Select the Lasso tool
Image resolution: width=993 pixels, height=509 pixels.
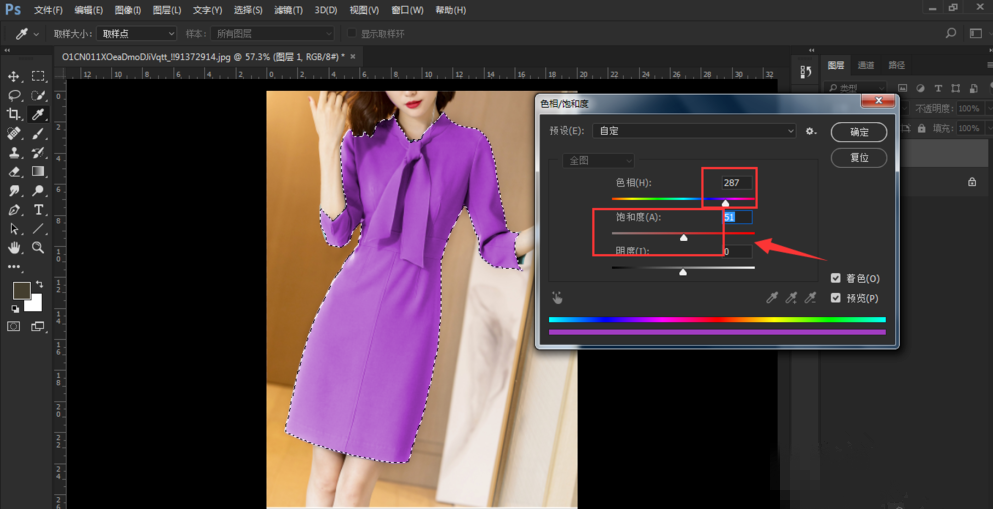(15, 96)
